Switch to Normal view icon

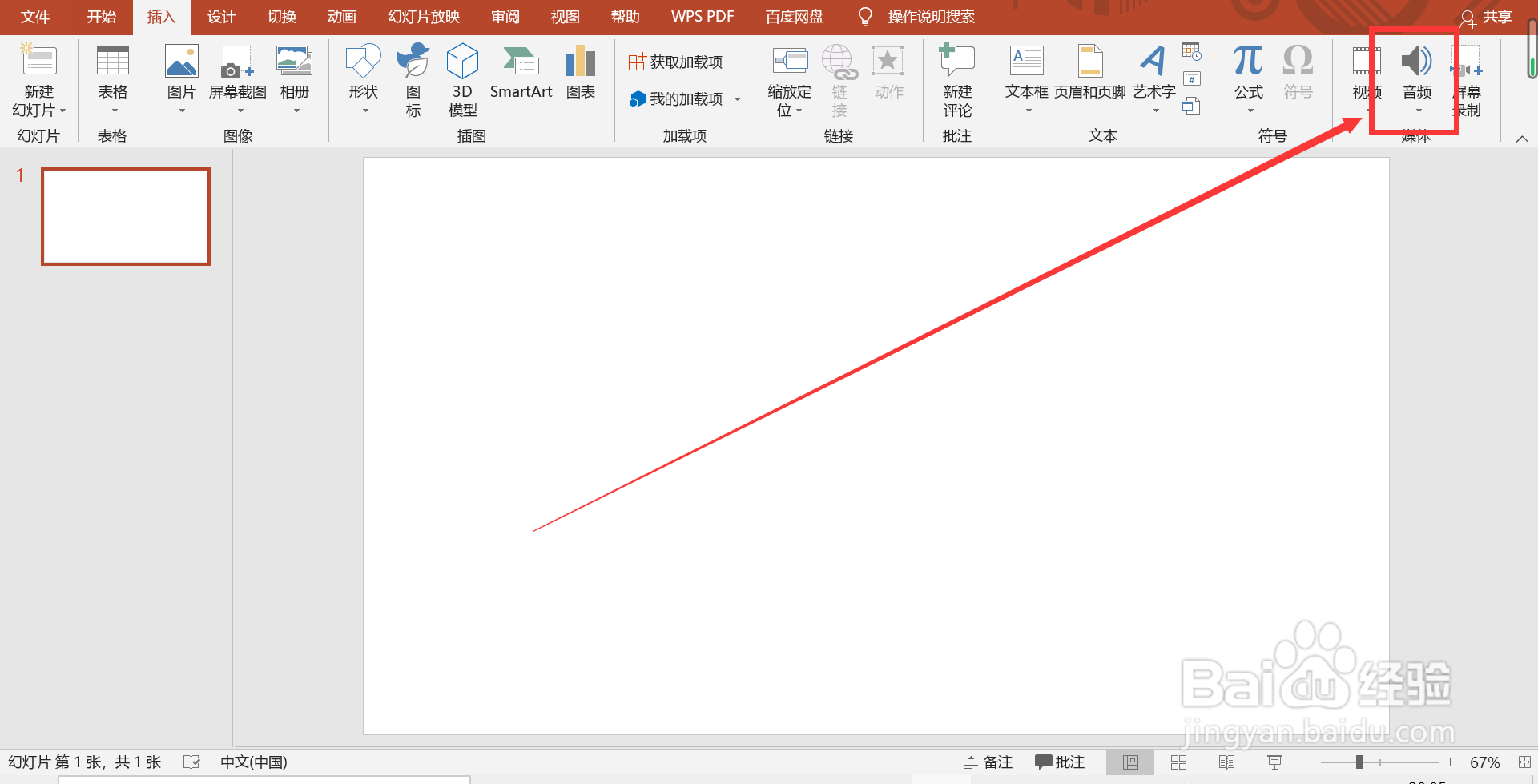coord(1130,762)
